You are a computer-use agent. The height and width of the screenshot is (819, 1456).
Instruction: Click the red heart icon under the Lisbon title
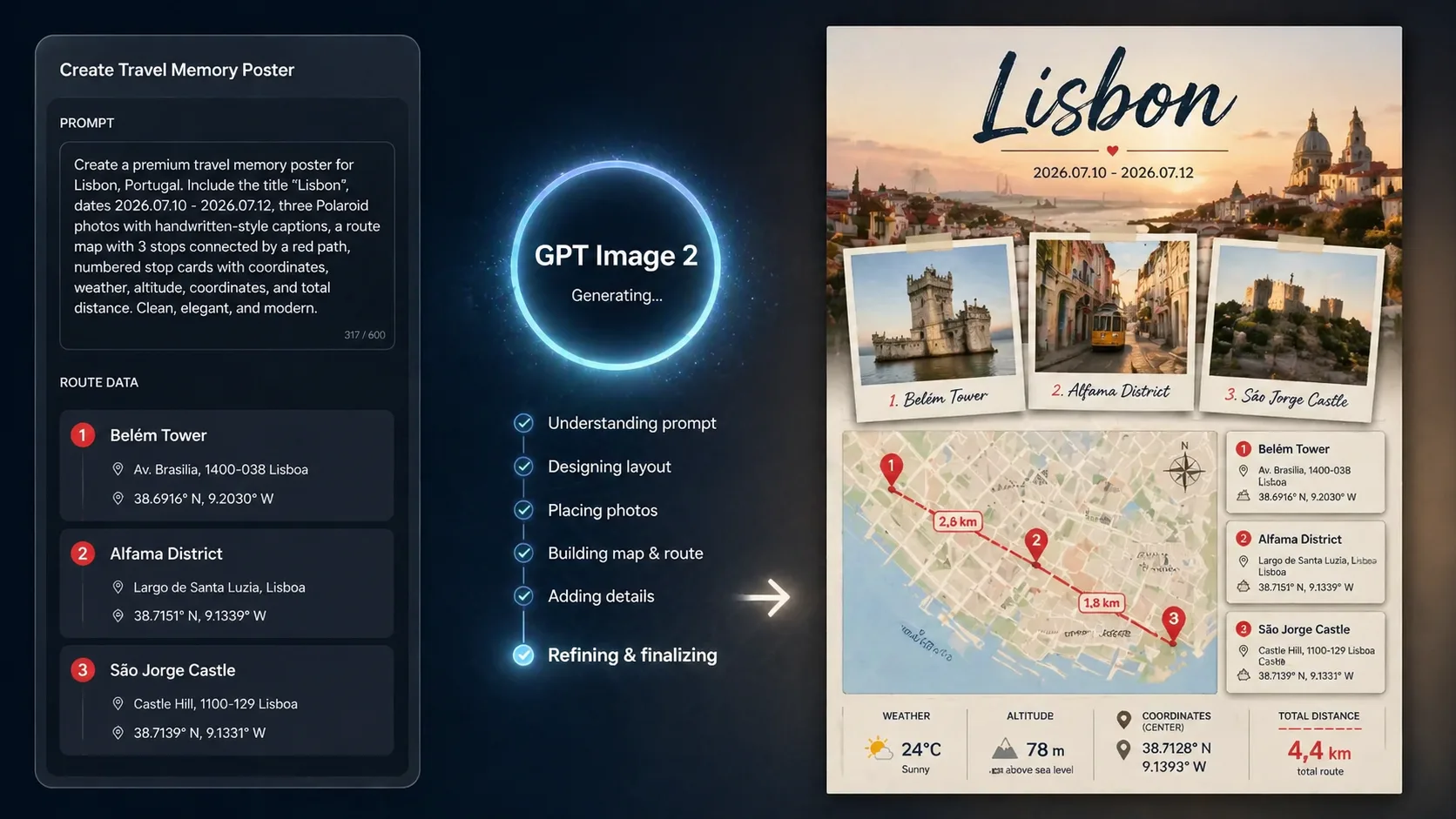1112,150
